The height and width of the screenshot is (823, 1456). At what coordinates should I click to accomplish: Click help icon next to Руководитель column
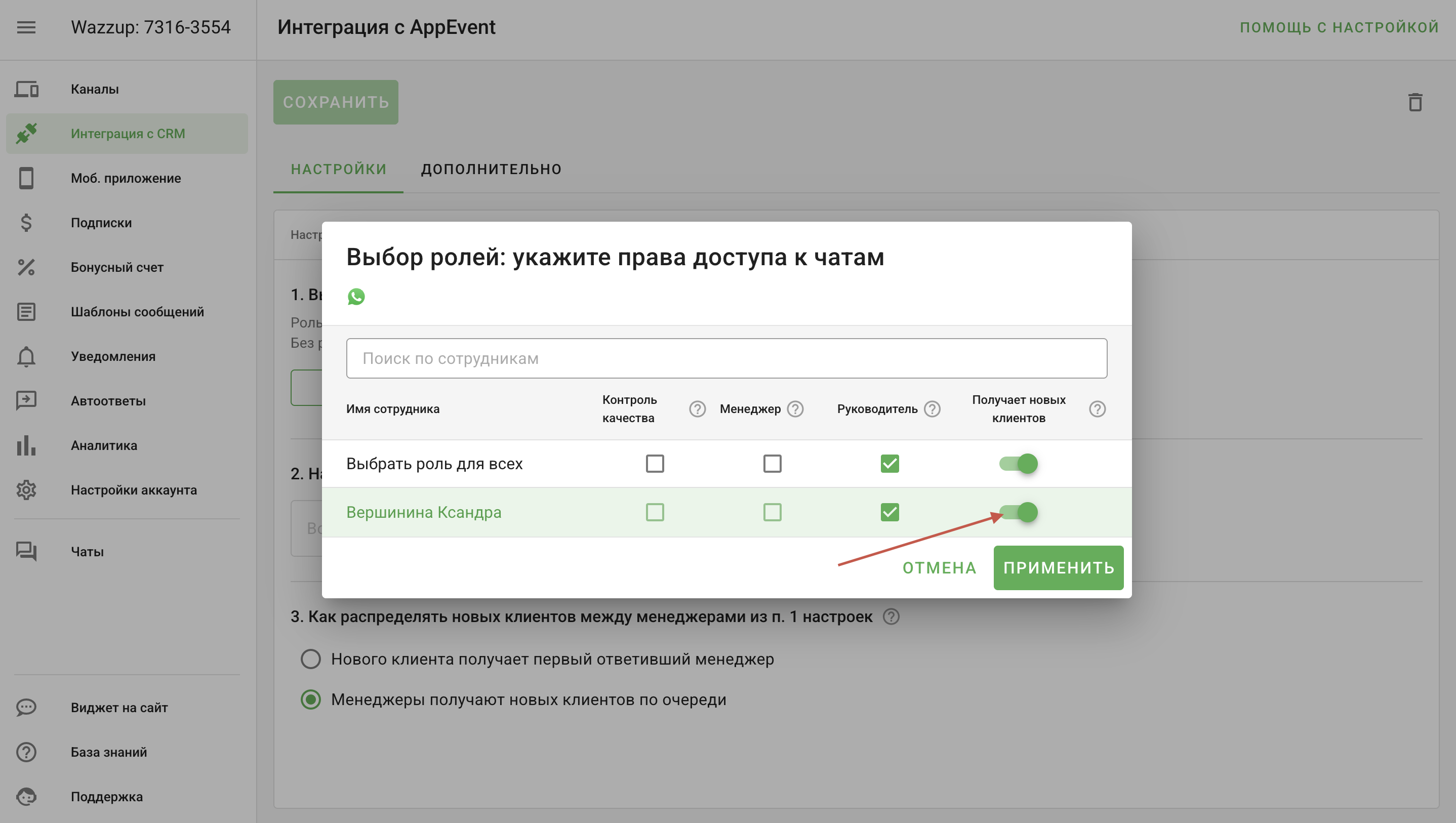point(932,408)
